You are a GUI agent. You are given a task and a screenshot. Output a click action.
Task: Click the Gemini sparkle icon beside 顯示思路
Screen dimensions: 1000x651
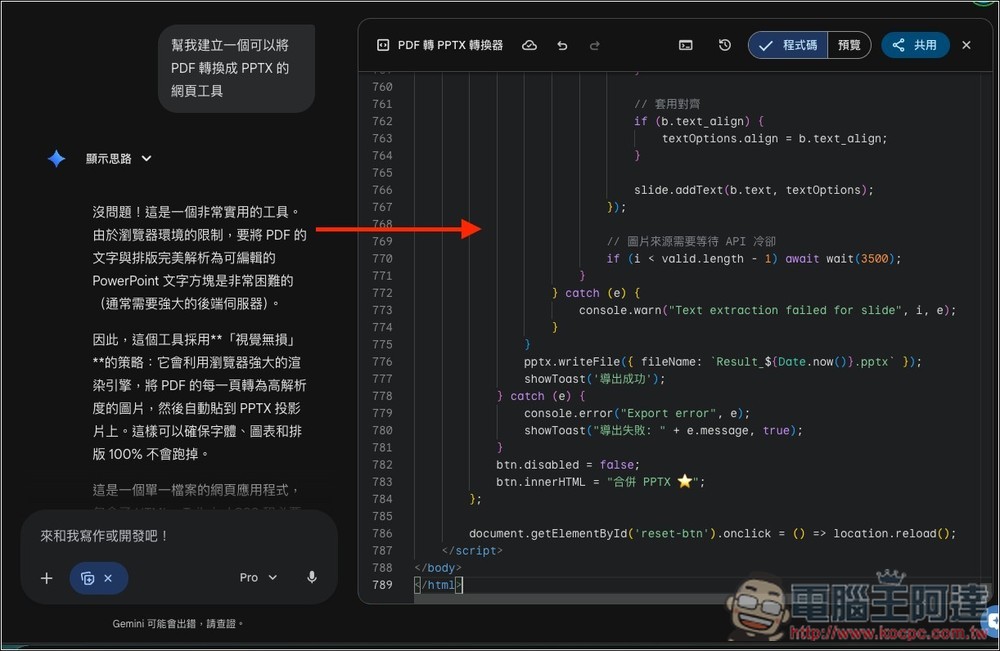[x=55, y=158]
